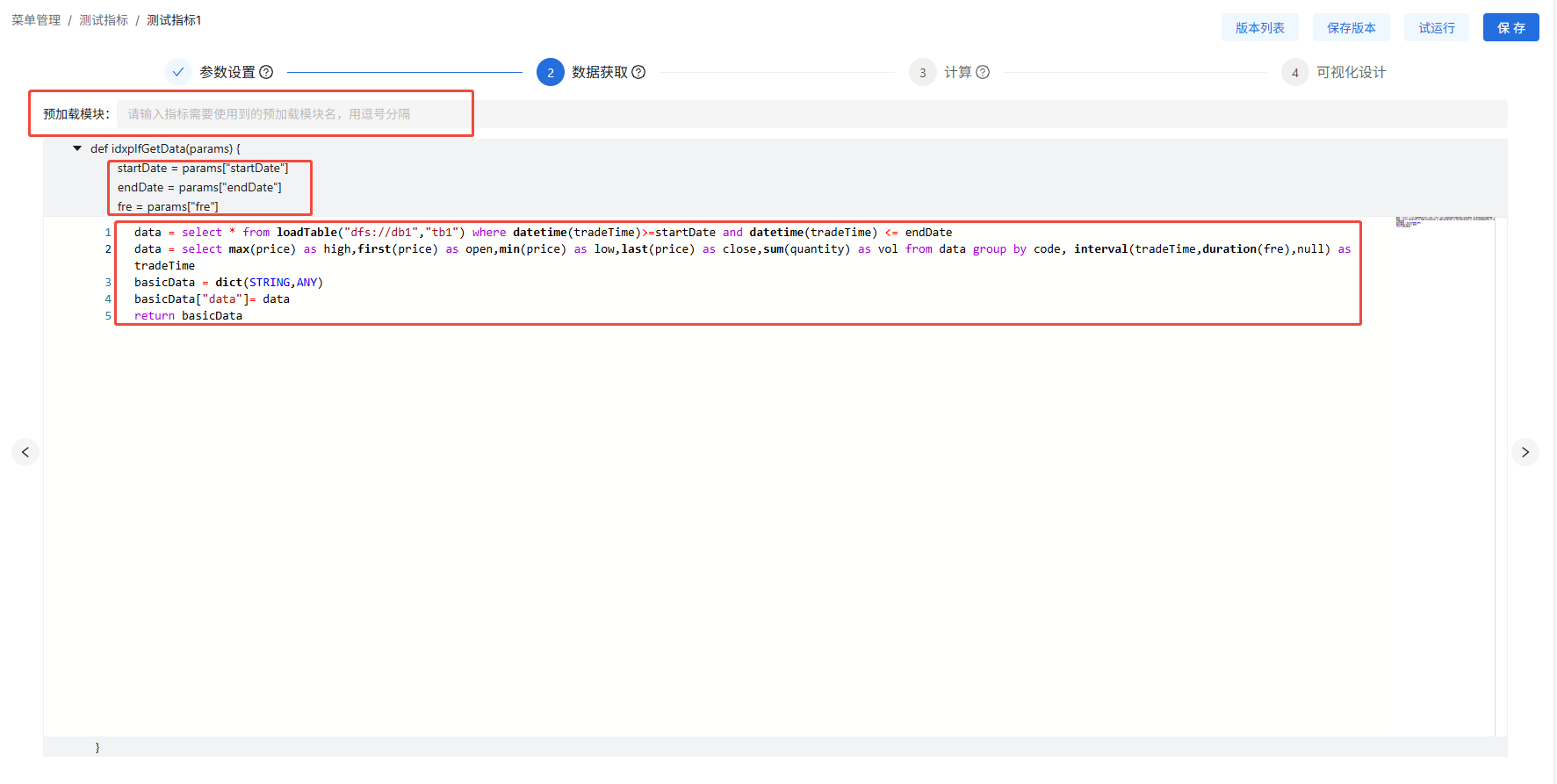Click the code minimap preview
This screenshot has height=784, width=1557.
click(1445, 221)
